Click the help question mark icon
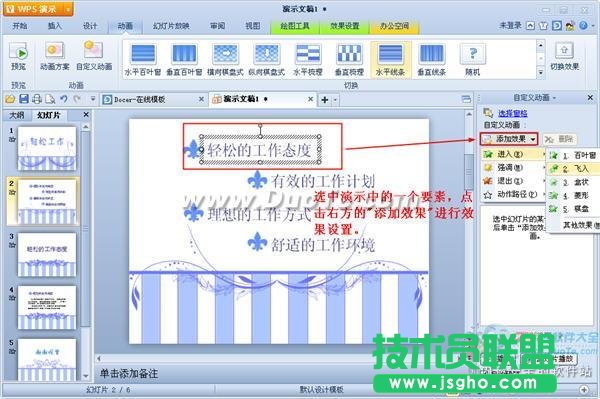 click(x=583, y=26)
